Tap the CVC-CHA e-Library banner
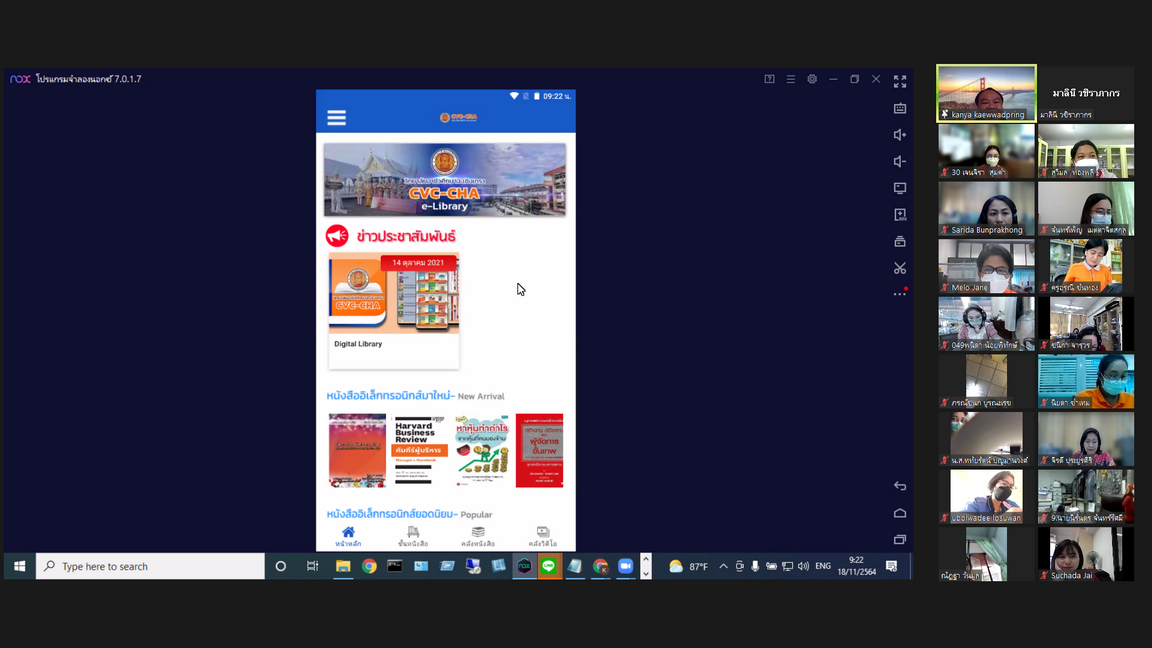1152x648 pixels. tap(444, 179)
